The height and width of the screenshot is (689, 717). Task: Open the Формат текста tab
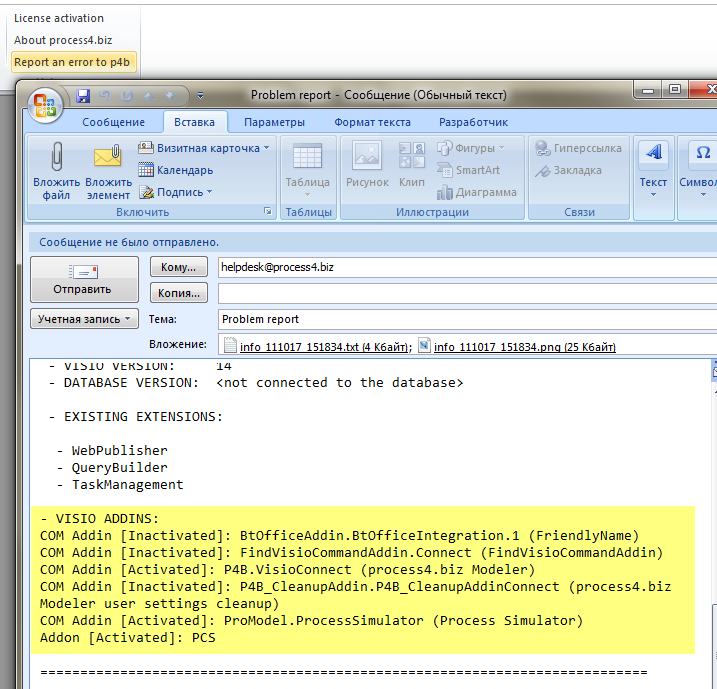(x=372, y=122)
